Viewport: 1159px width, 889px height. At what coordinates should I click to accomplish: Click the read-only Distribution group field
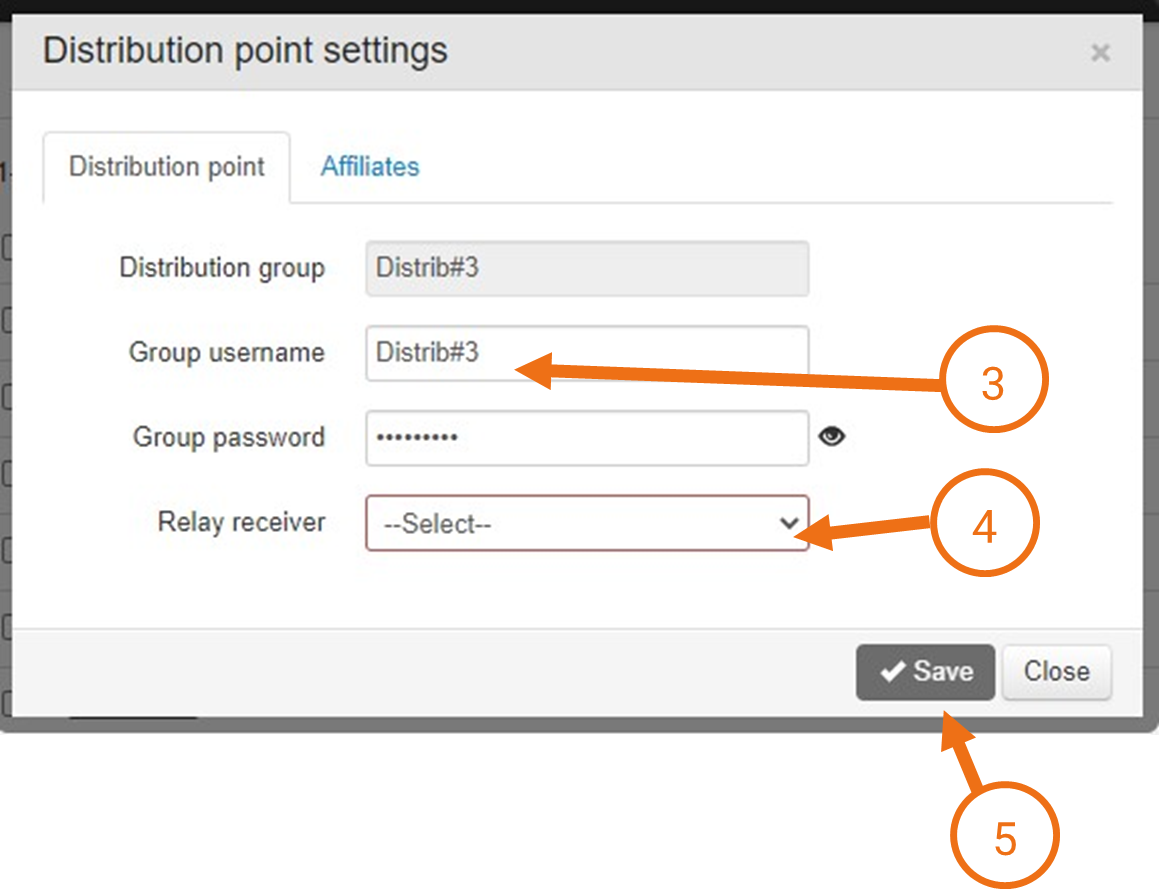tap(587, 268)
